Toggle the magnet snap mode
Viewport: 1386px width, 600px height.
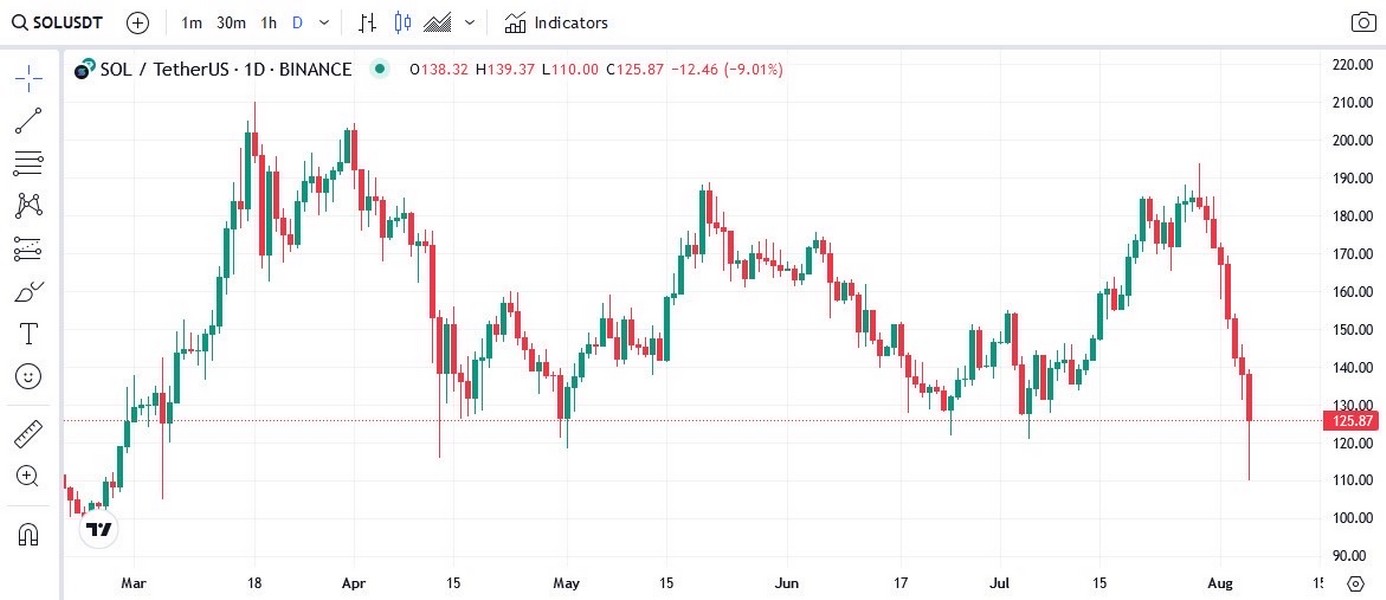pyautogui.click(x=28, y=534)
